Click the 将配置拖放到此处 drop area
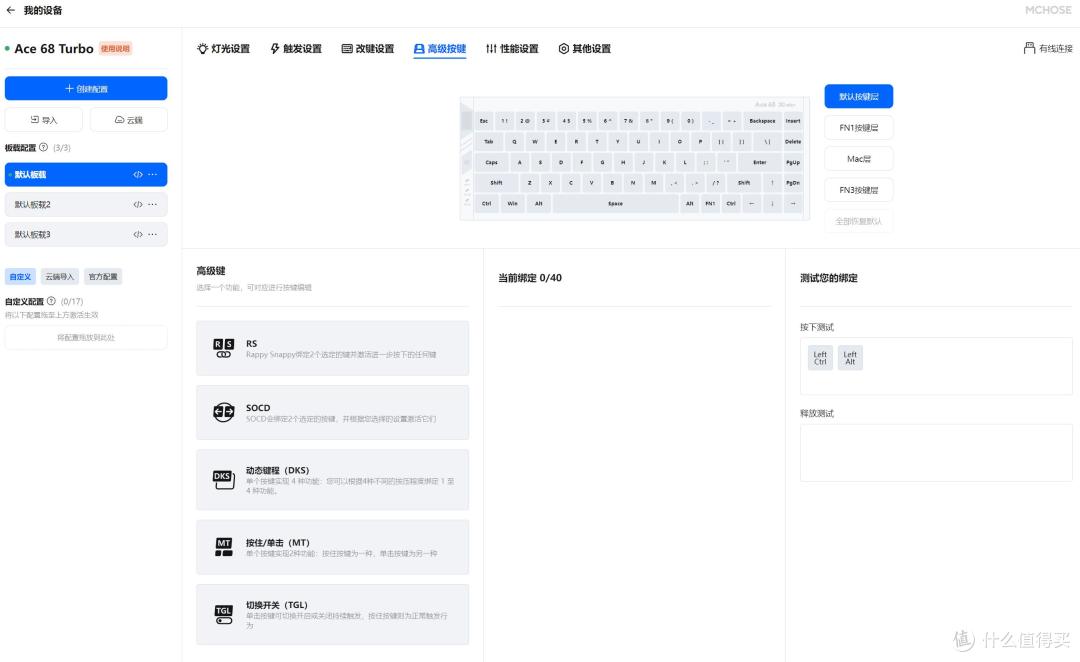Screen dimensions: 1080x662 [x=86, y=338]
